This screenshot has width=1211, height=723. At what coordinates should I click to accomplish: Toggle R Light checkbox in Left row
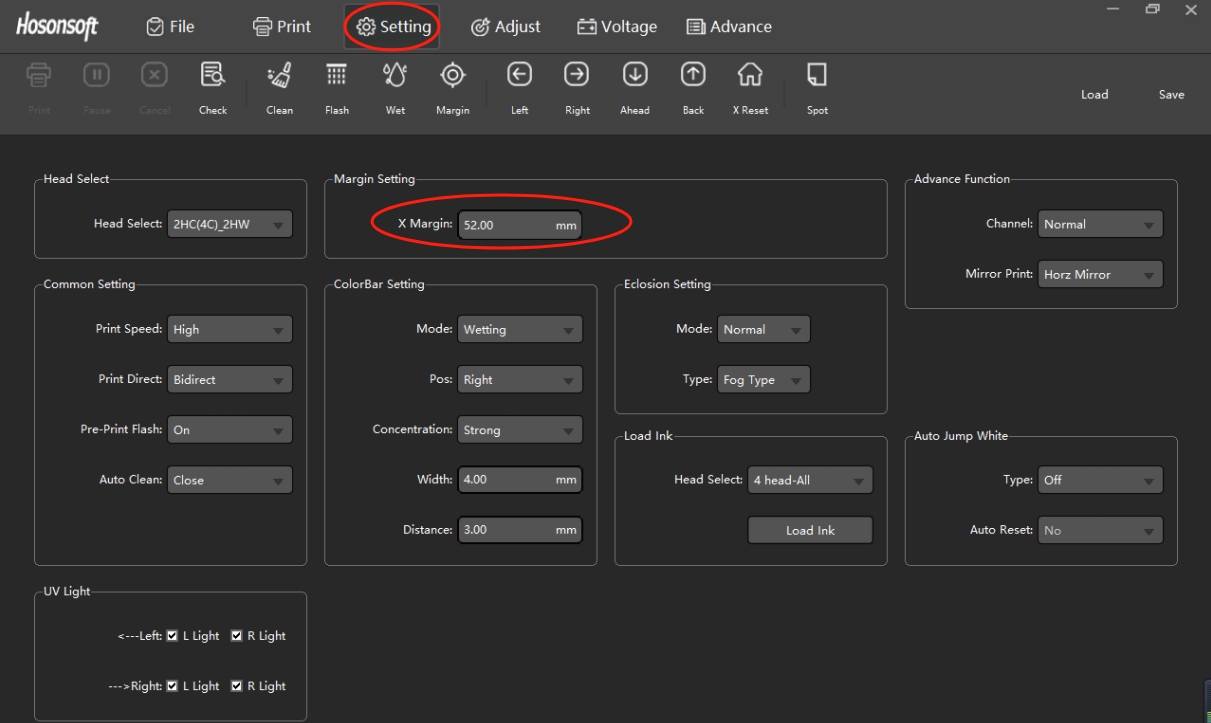click(237, 636)
